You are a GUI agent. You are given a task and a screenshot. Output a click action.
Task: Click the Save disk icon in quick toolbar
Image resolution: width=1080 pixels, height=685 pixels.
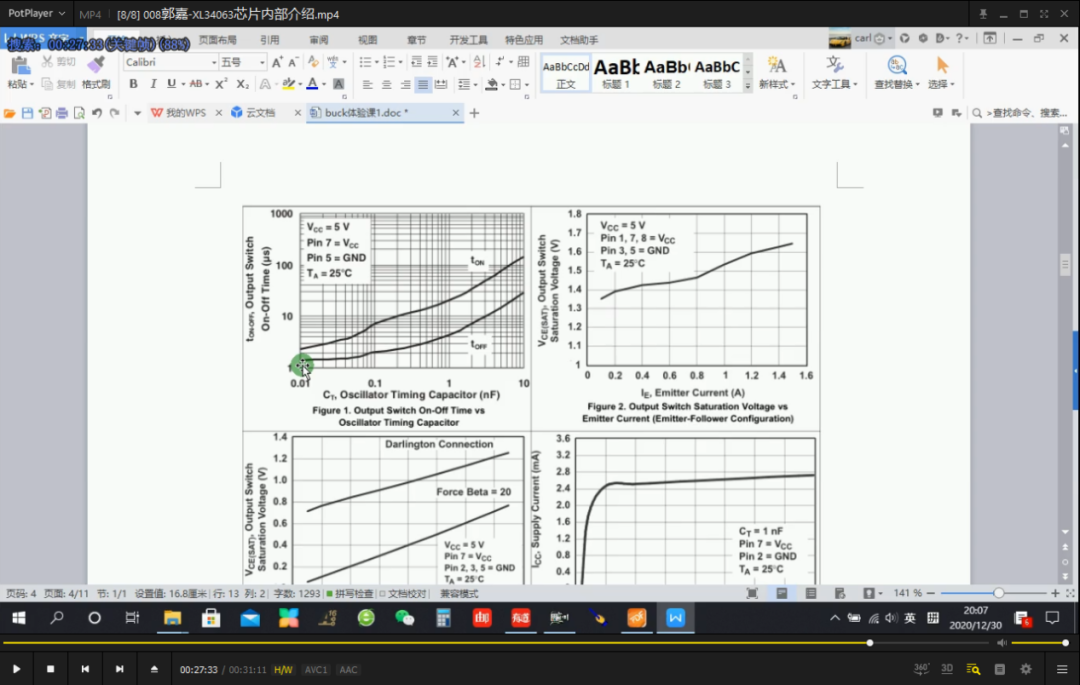click(28, 113)
